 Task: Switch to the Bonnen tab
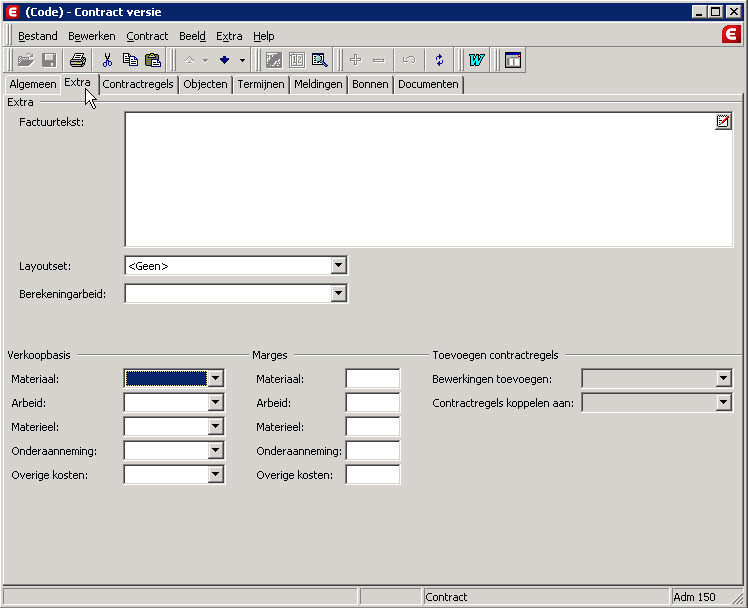[370, 84]
